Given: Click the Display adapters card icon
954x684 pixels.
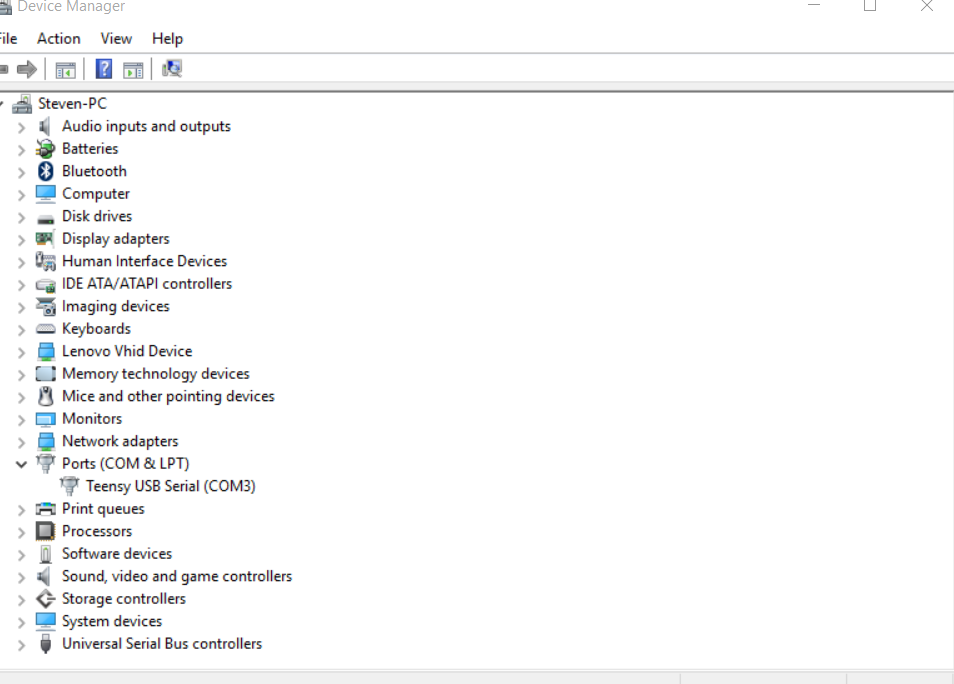Looking at the screenshot, I should [45, 239].
